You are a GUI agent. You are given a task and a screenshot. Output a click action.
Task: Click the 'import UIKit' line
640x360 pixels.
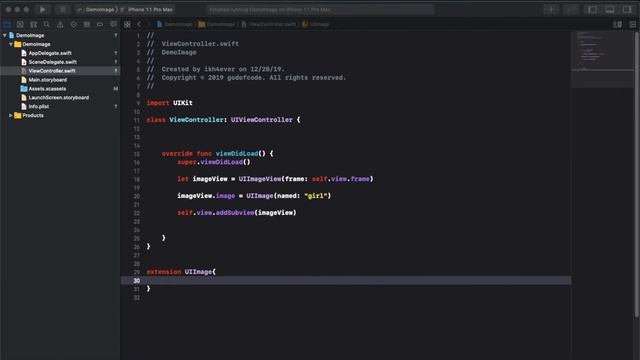[169, 103]
